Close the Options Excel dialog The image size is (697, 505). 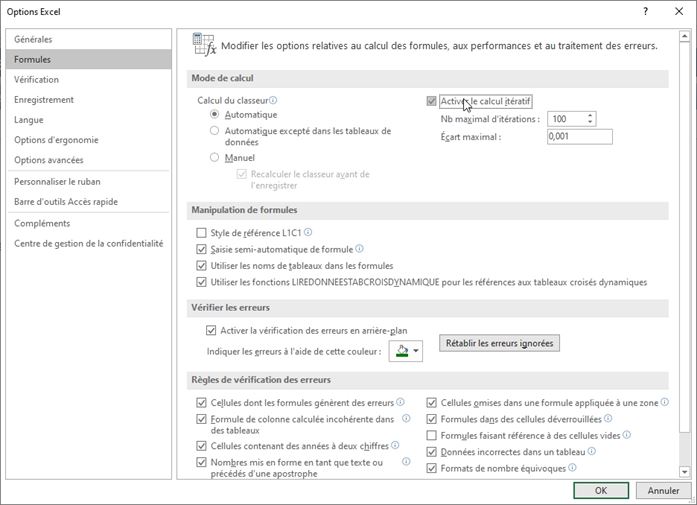coord(679,12)
